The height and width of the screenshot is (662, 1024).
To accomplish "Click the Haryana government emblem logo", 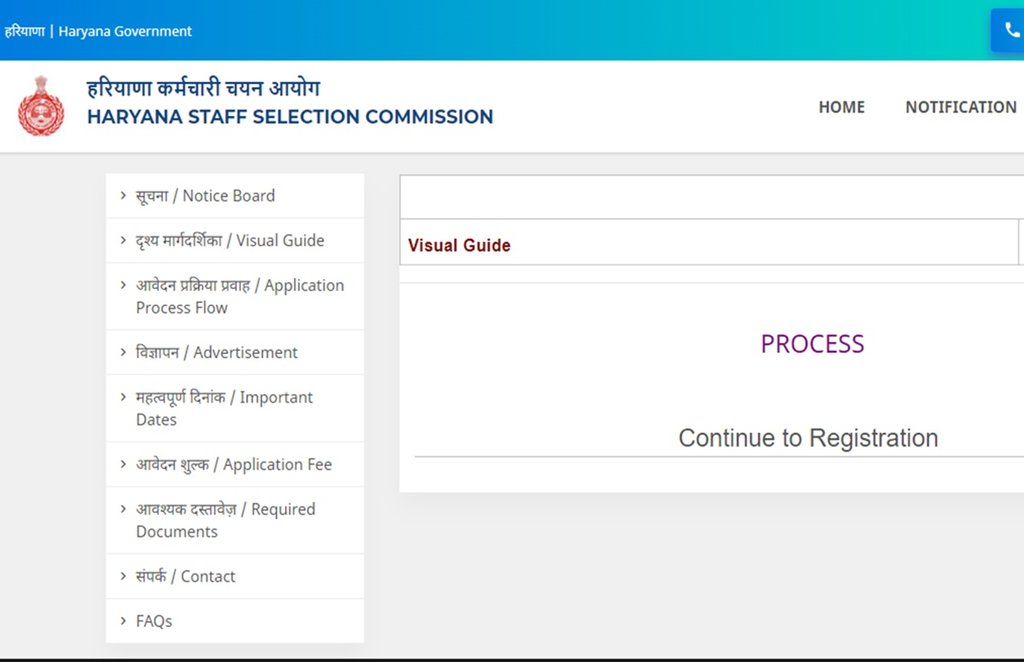I will pos(41,106).
